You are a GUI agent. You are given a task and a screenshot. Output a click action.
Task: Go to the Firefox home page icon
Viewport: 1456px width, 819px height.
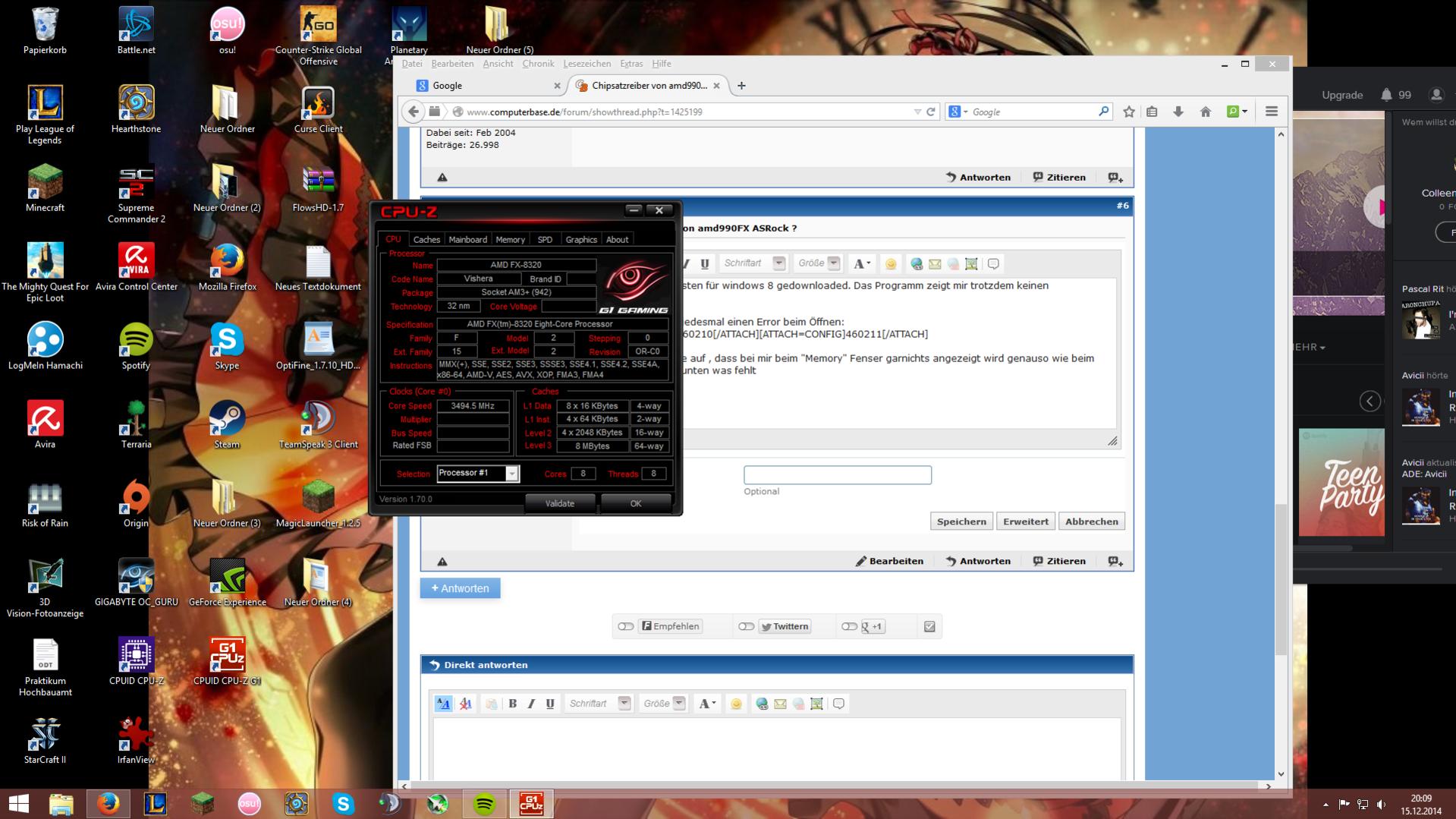point(1206,112)
